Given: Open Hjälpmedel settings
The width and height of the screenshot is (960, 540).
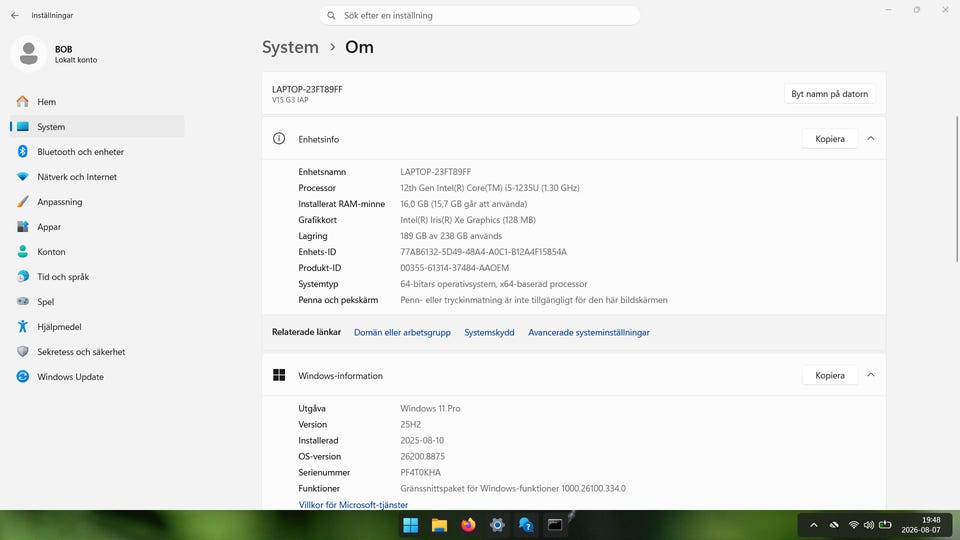Looking at the screenshot, I should click(x=97, y=327).
